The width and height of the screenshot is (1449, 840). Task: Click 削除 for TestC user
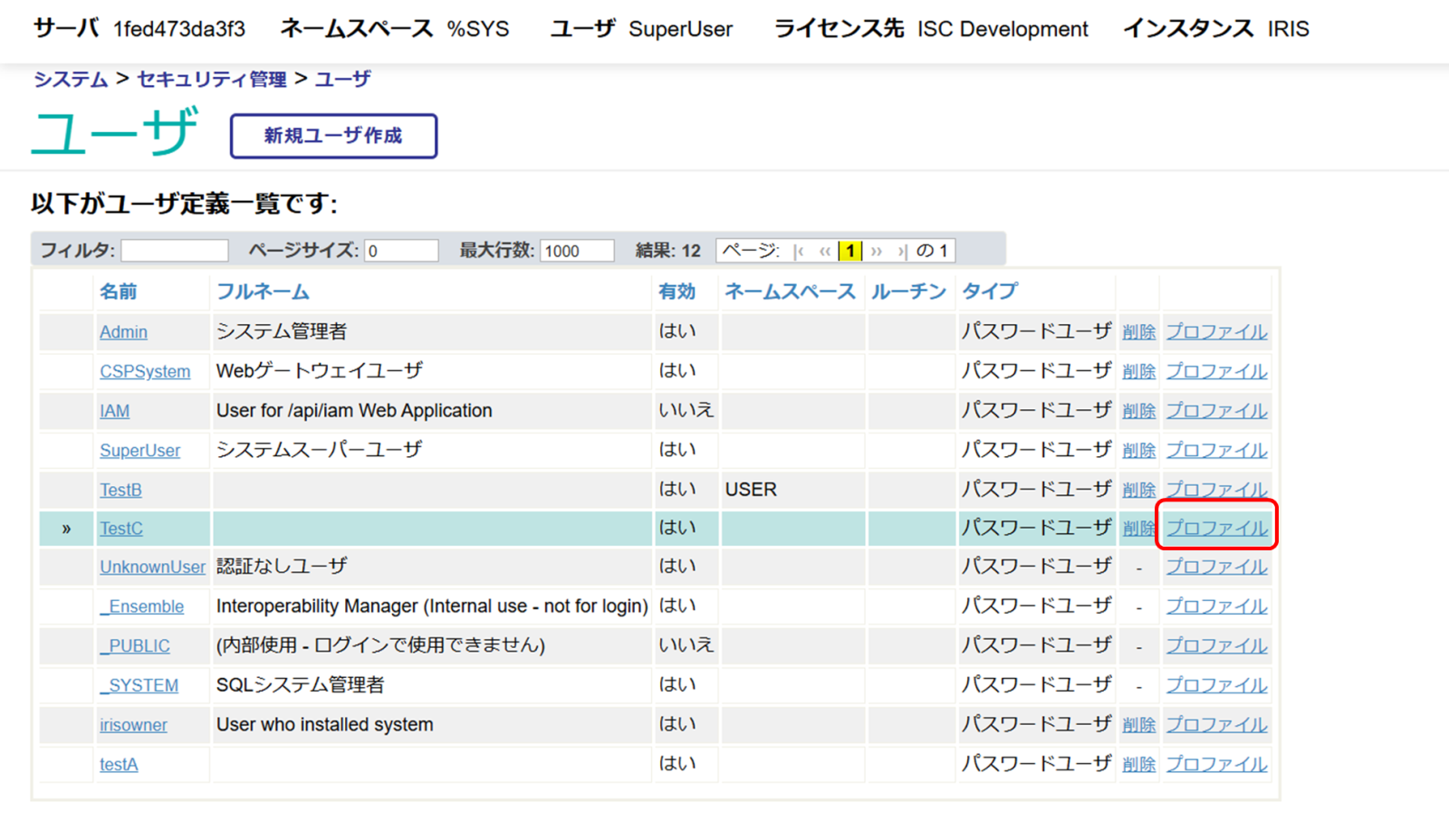click(1138, 529)
